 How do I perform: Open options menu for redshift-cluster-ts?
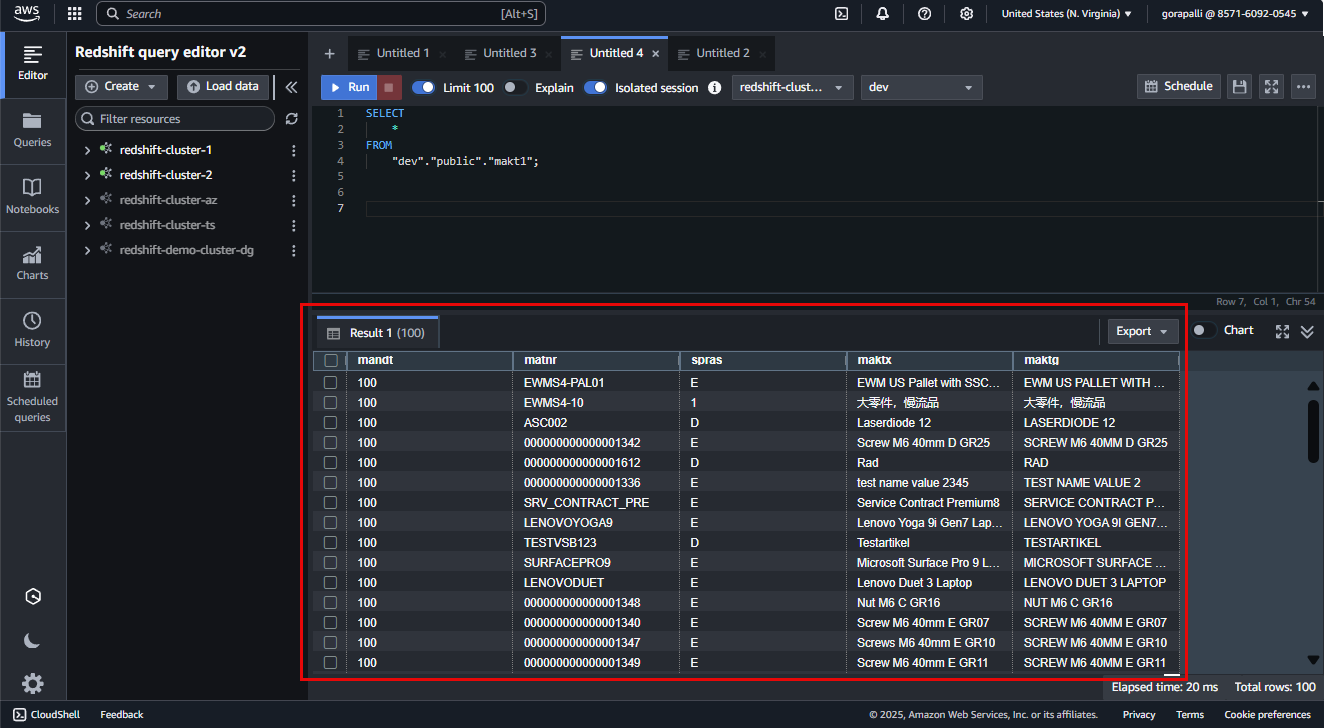(293, 225)
